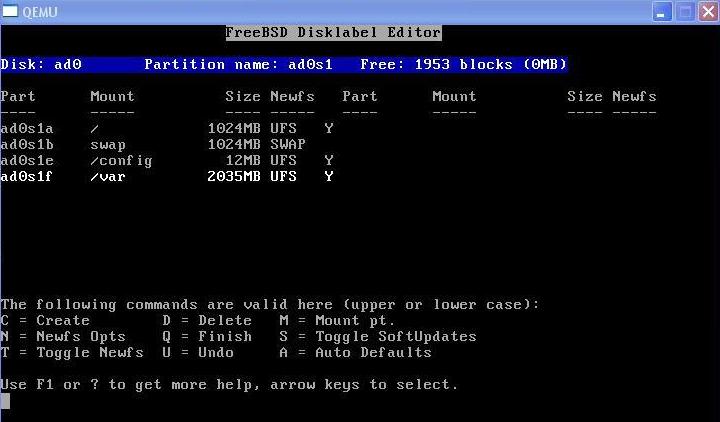Click the left 'Mount' column header

[x=112, y=96]
